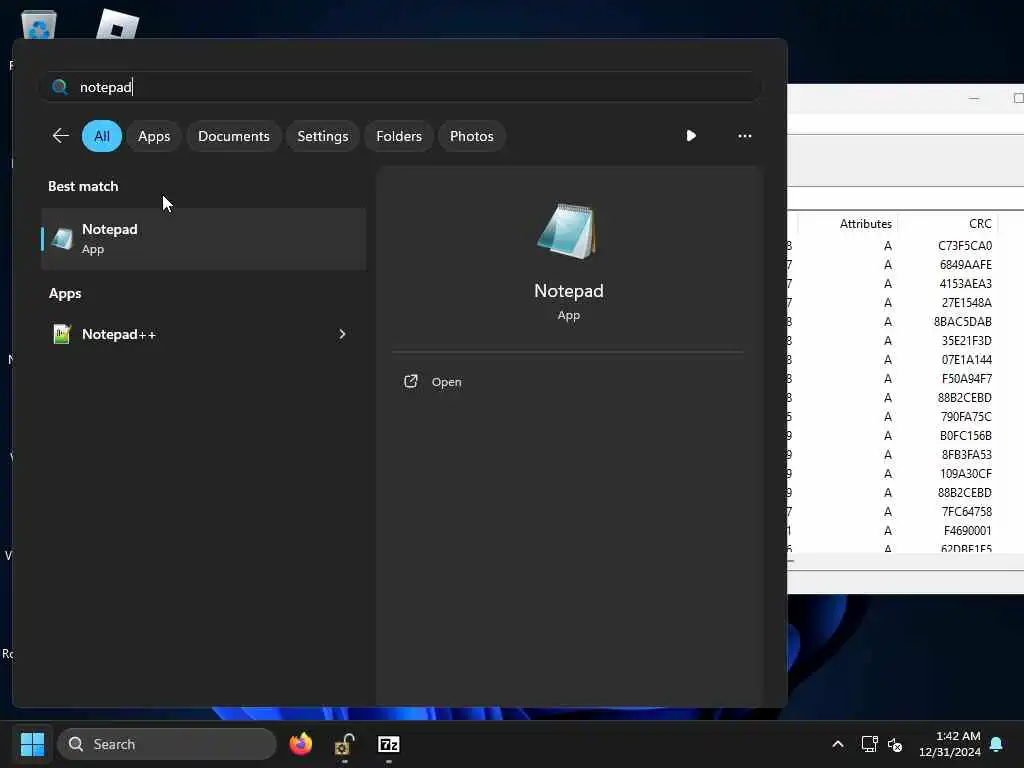Switch to the Apps filter tab

pyautogui.click(x=154, y=136)
